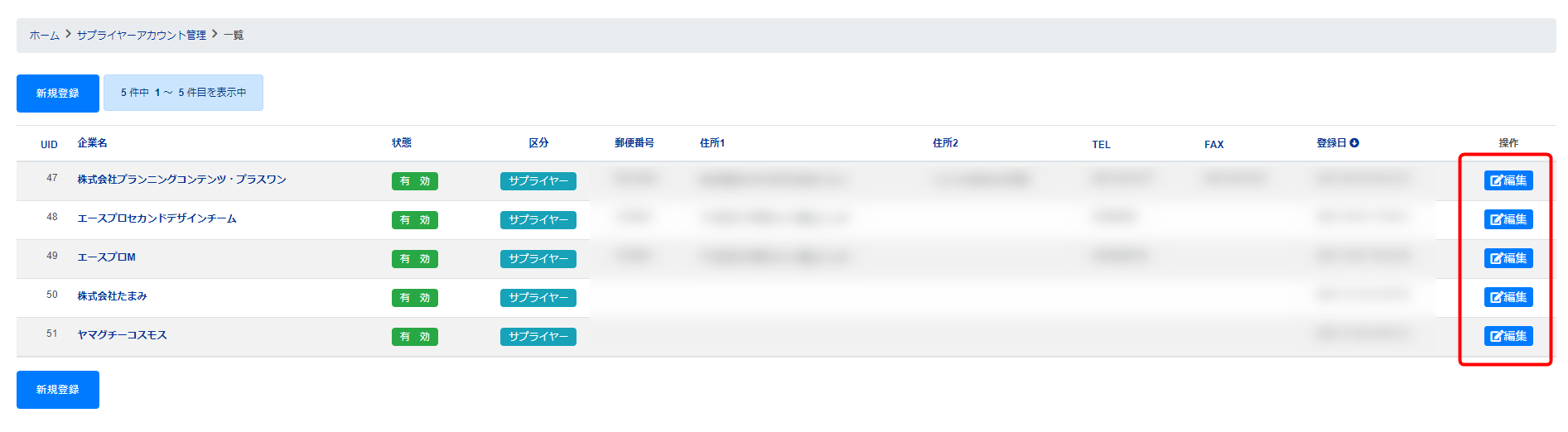
Task: Click the top 新規登録 button
Action: click(58, 93)
